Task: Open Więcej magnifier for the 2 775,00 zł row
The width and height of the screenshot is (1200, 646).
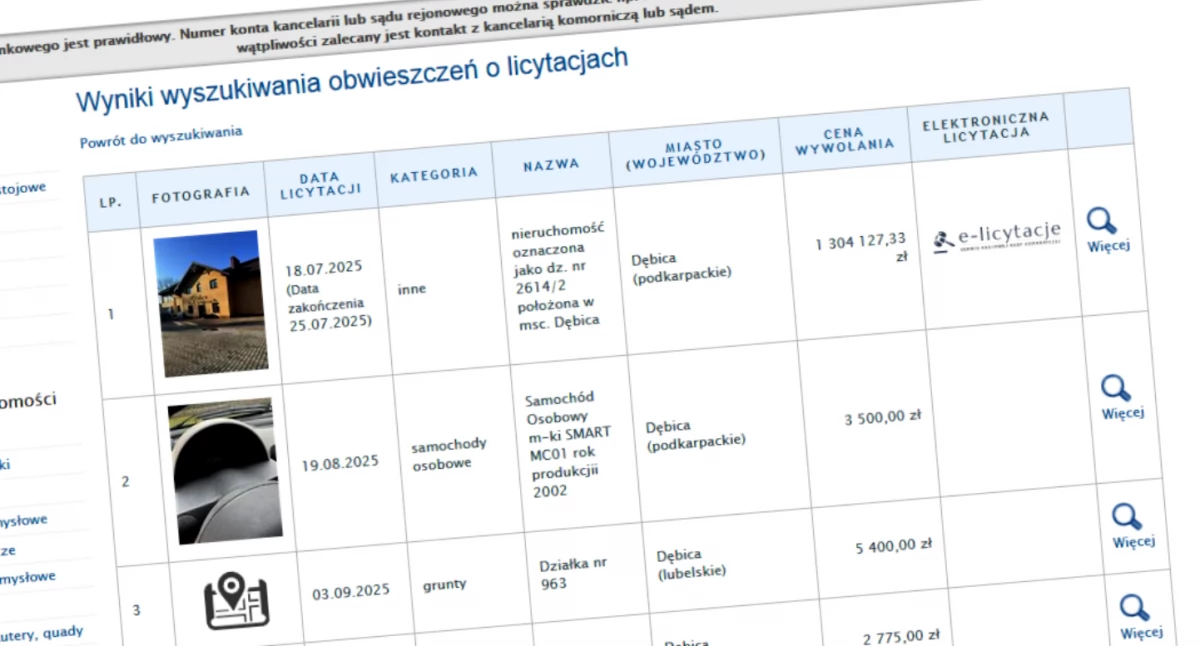Action: coord(1134,608)
